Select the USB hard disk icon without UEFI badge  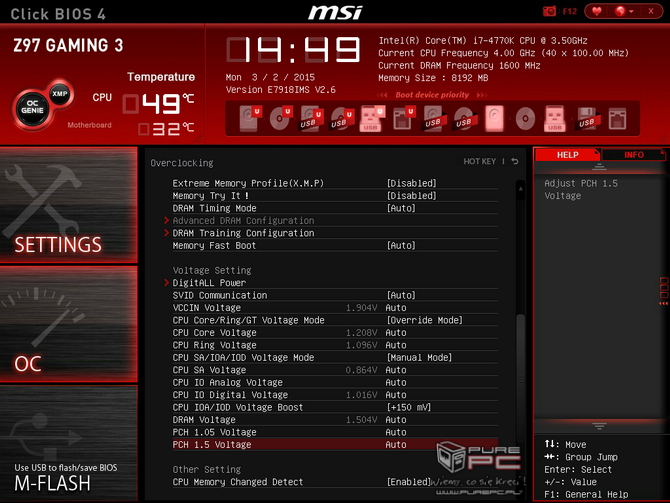(x=435, y=118)
